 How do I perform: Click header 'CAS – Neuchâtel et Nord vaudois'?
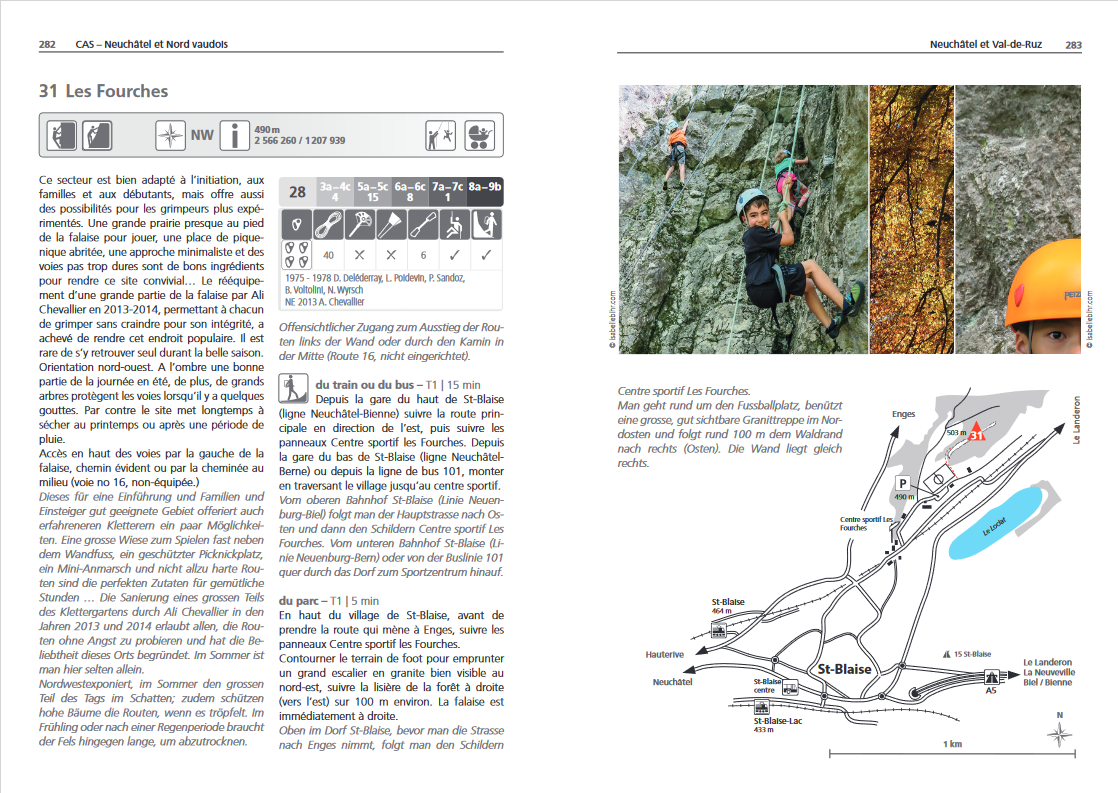(x=152, y=44)
